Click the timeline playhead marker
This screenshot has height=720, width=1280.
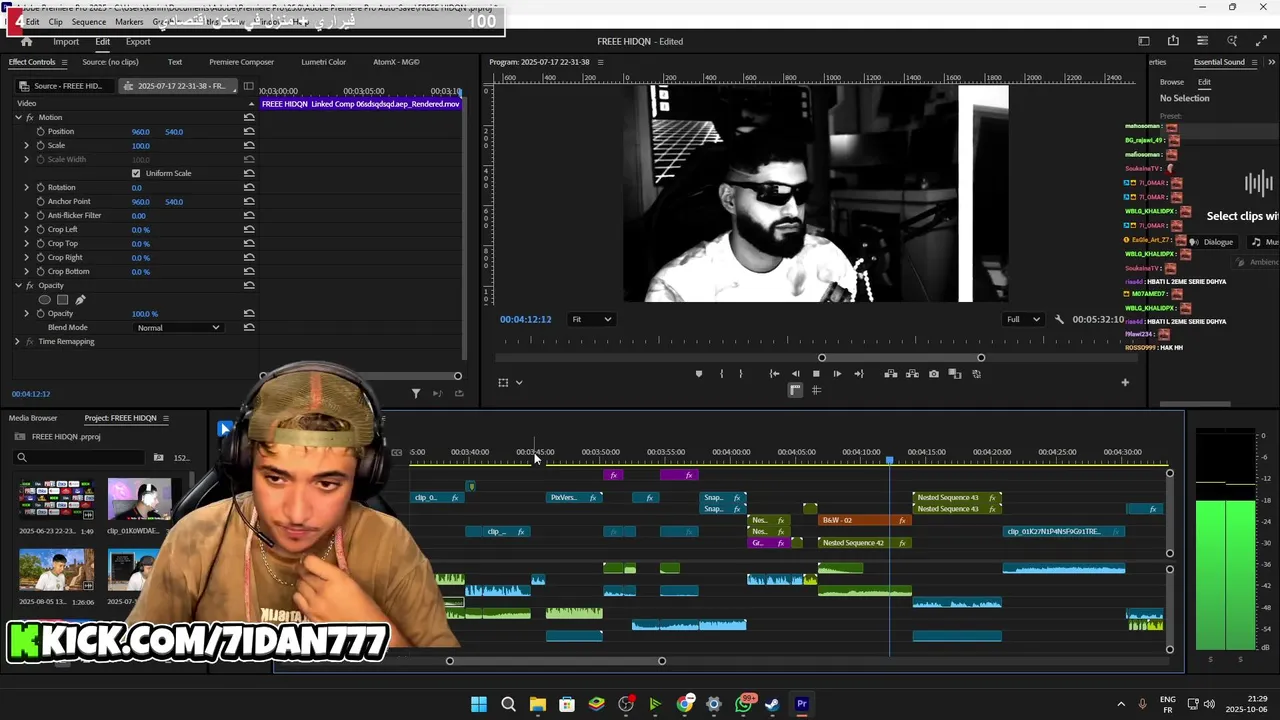[x=889, y=460]
